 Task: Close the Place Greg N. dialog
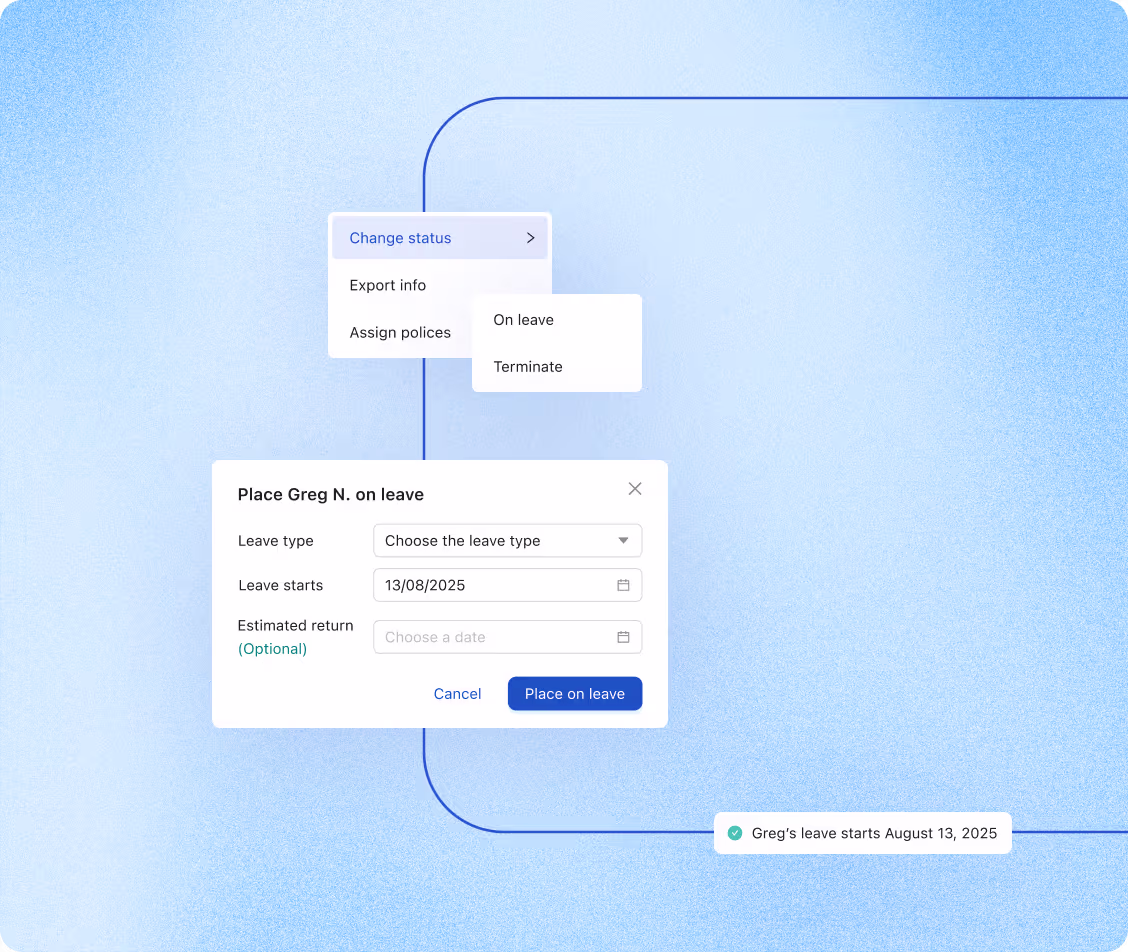[x=634, y=489]
